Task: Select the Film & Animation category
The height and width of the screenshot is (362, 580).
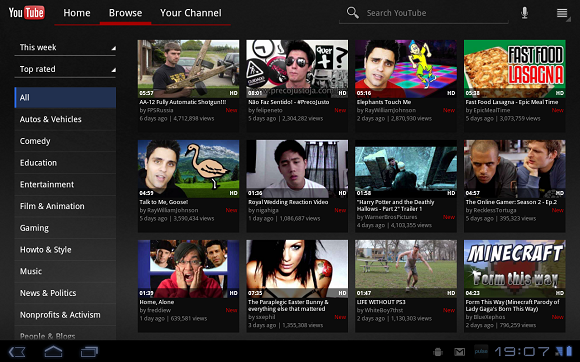Action: (x=65, y=206)
